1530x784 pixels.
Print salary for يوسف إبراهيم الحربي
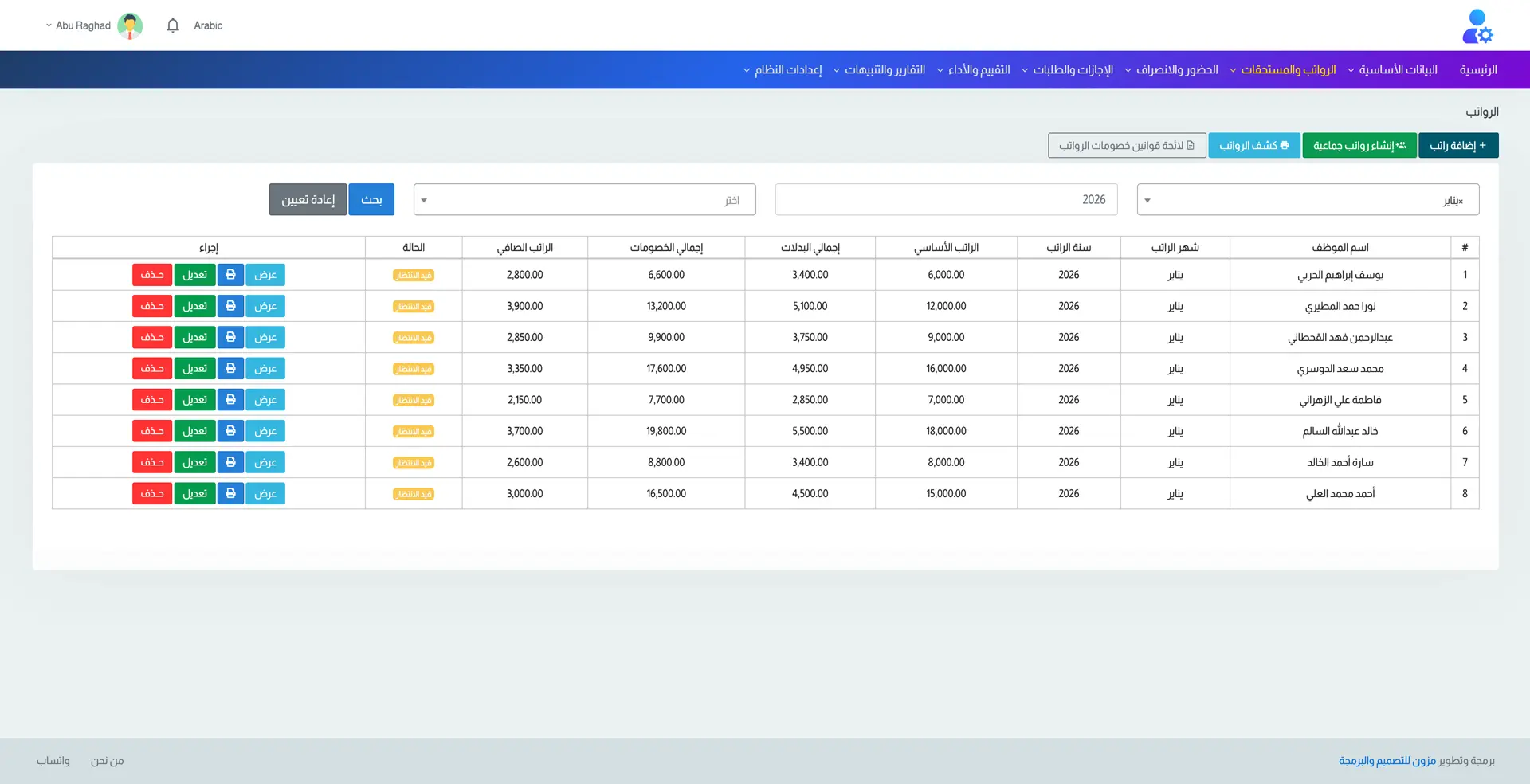[230, 275]
